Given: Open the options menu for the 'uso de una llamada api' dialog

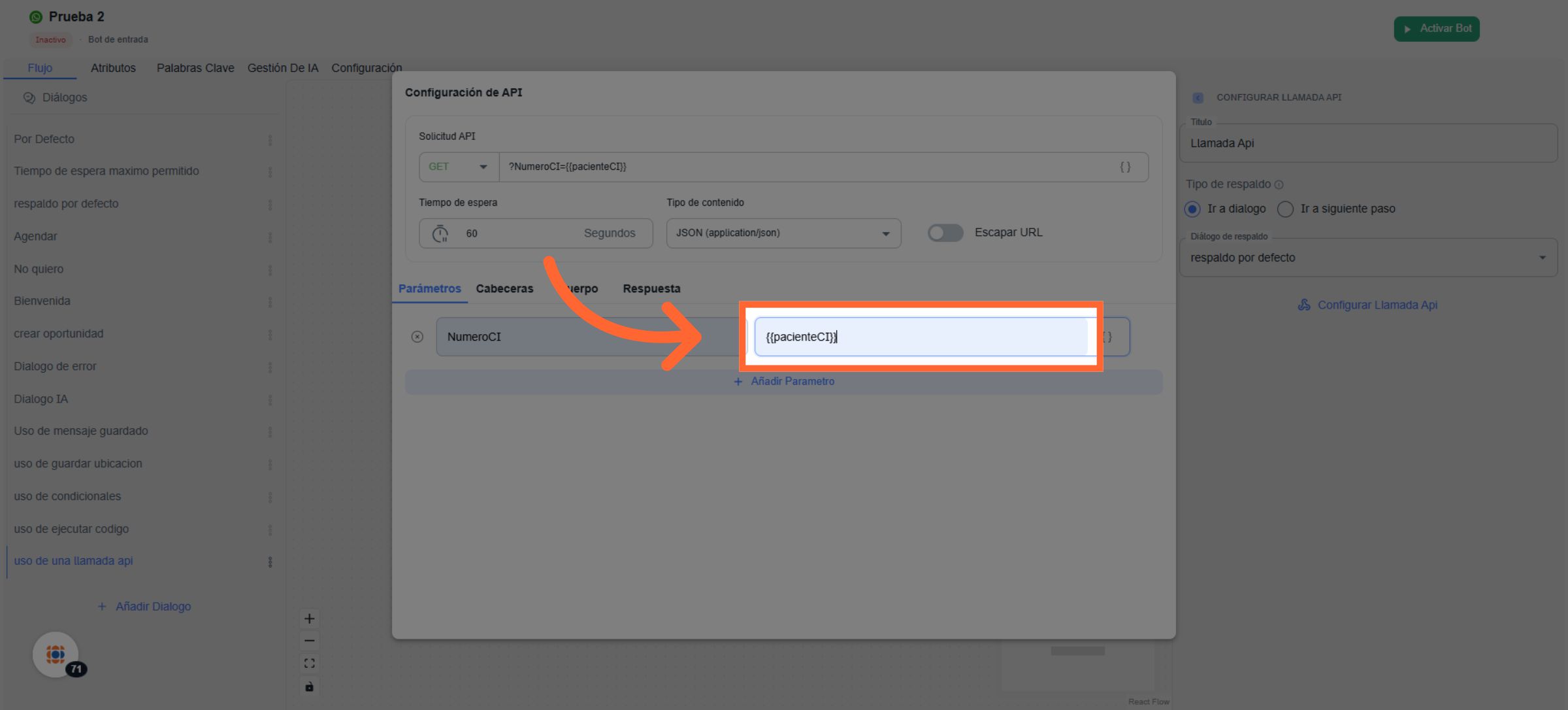Looking at the screenshot, I should [270, 562].
